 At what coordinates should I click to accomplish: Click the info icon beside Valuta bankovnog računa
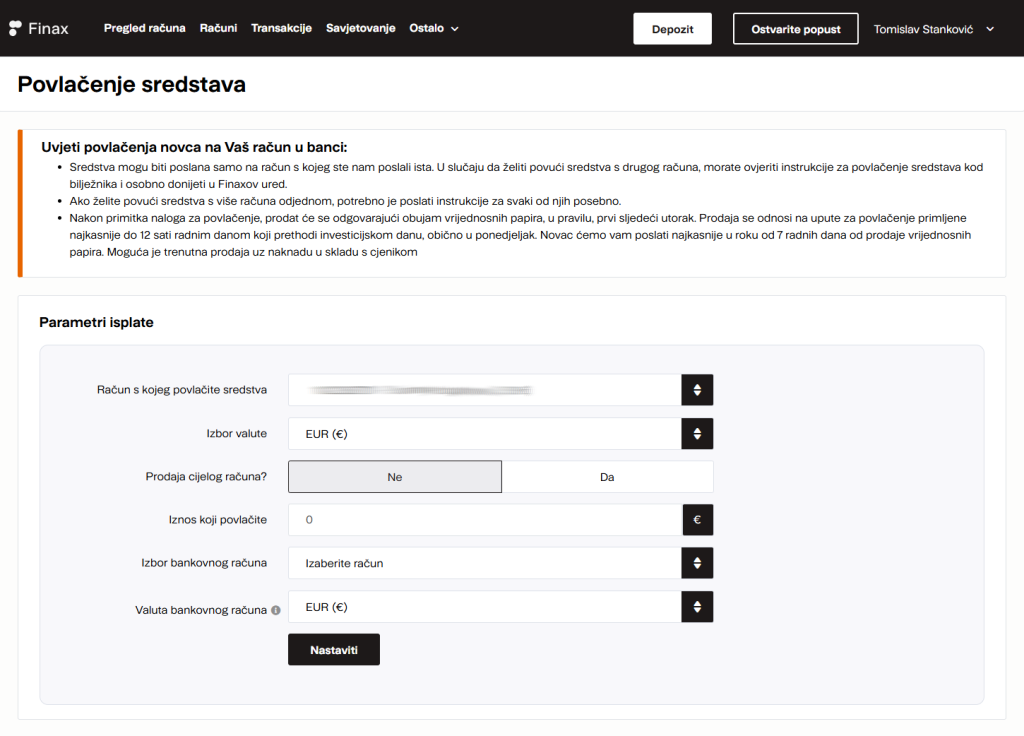point(276,610)
